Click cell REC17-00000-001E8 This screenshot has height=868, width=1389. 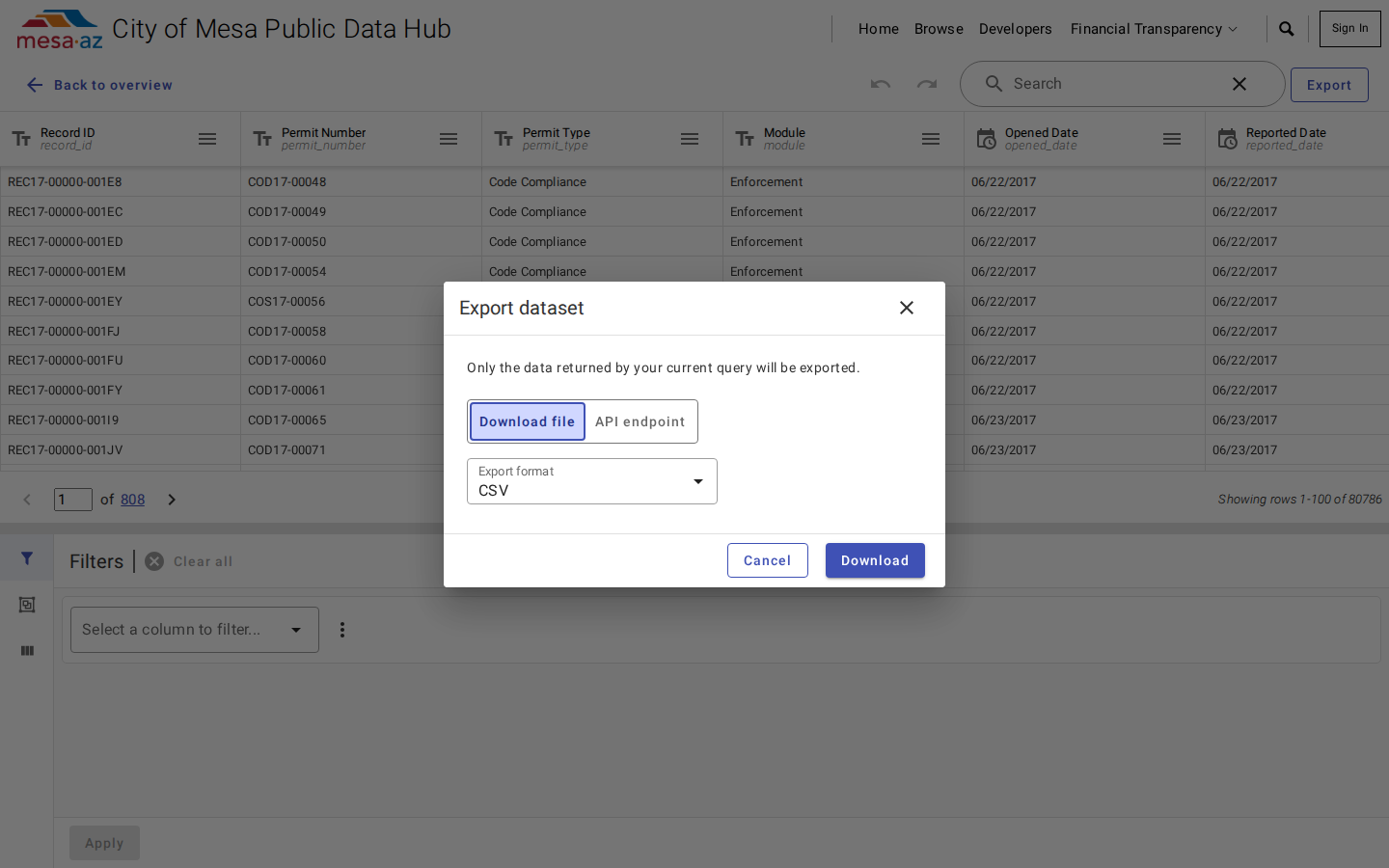click(121, 181)
